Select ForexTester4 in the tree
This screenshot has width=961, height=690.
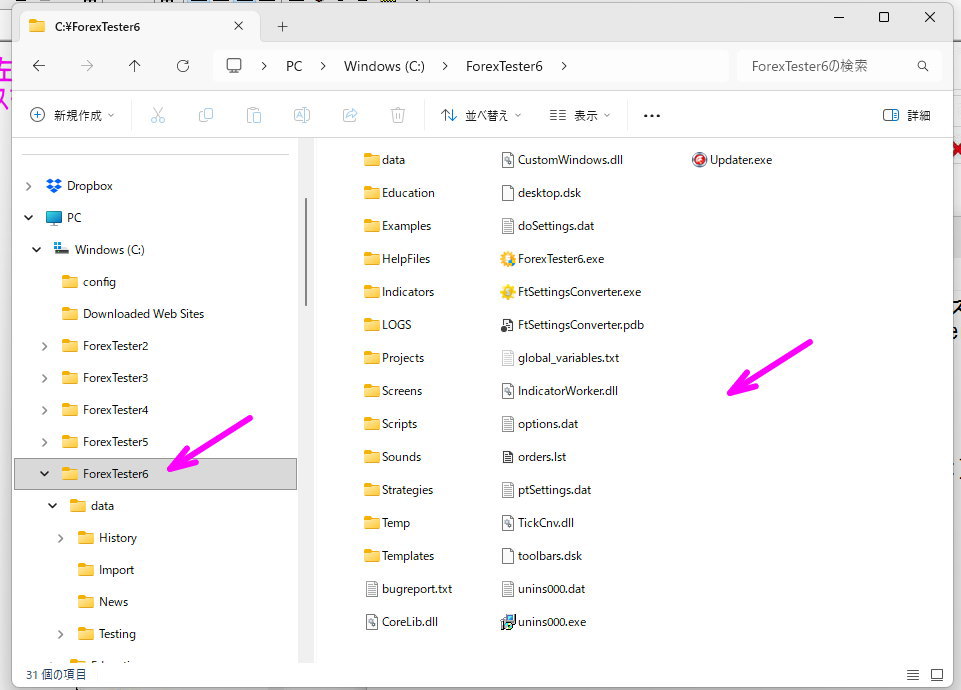tap(116, 410)
